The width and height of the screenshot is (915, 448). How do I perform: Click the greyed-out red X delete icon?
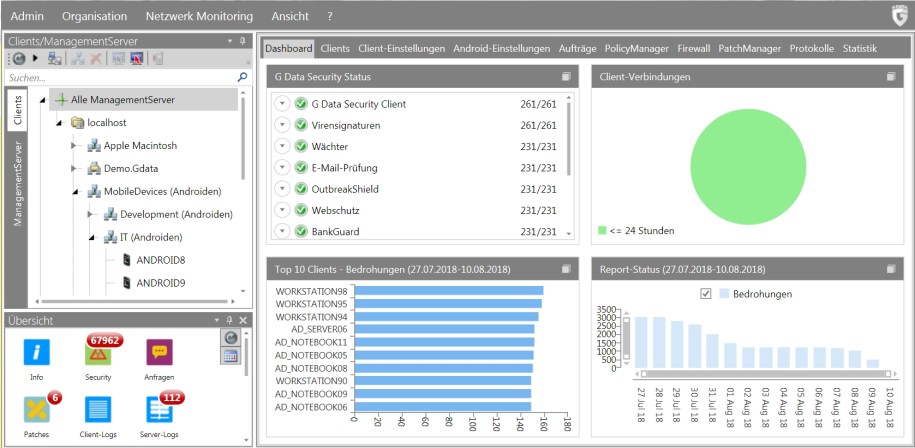(x=96, y=59)
